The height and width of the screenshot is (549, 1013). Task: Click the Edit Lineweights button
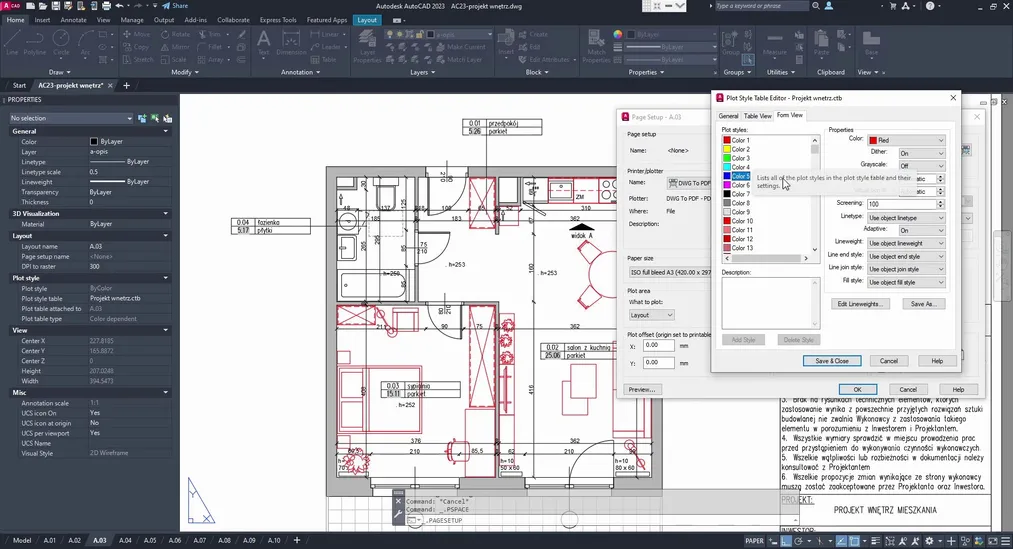click(x=859, y=304)
